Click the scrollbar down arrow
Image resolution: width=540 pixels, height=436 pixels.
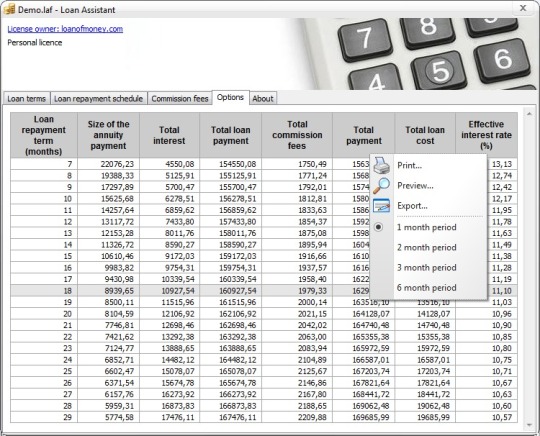529,425
